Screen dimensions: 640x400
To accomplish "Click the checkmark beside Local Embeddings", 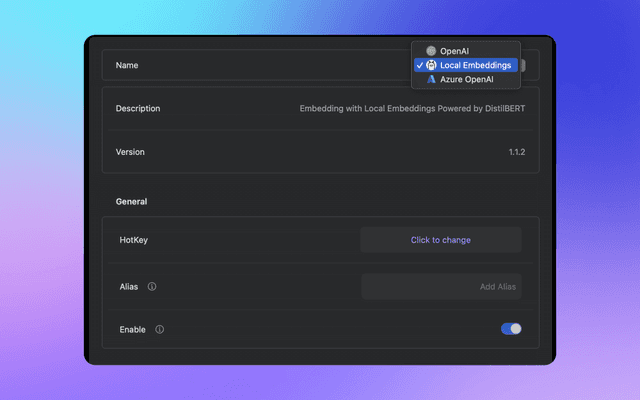I will pos(420,65).
